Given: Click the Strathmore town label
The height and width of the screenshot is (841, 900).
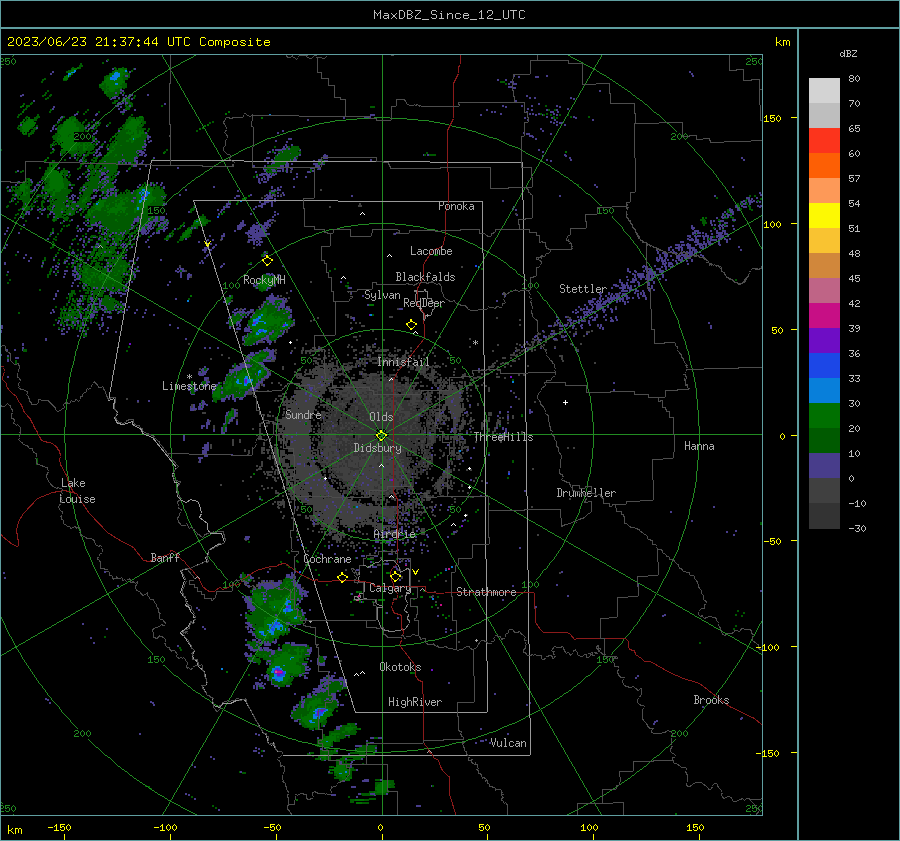Looking at the screenshot, I should (486, 592).
